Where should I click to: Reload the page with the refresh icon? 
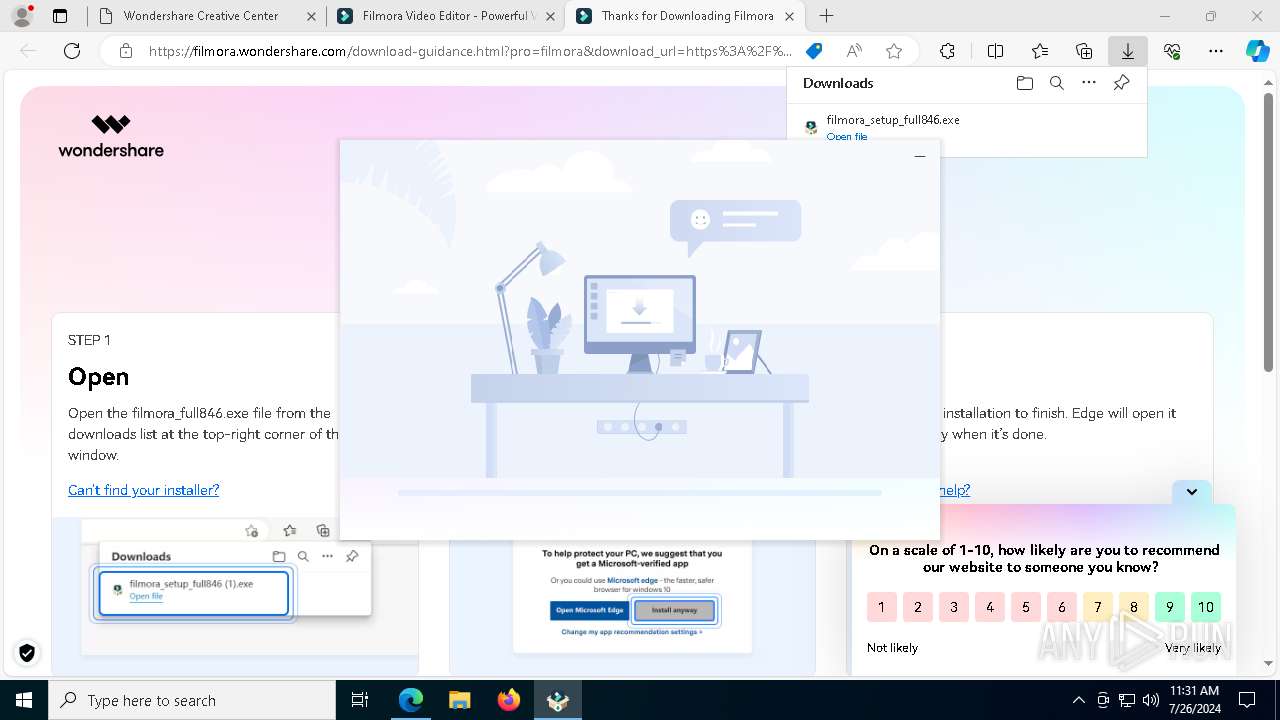tap(72, 51)
